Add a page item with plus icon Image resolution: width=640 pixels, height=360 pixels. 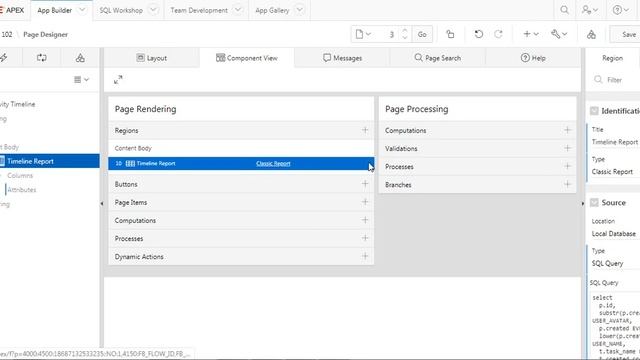click(x=365, y=202)
